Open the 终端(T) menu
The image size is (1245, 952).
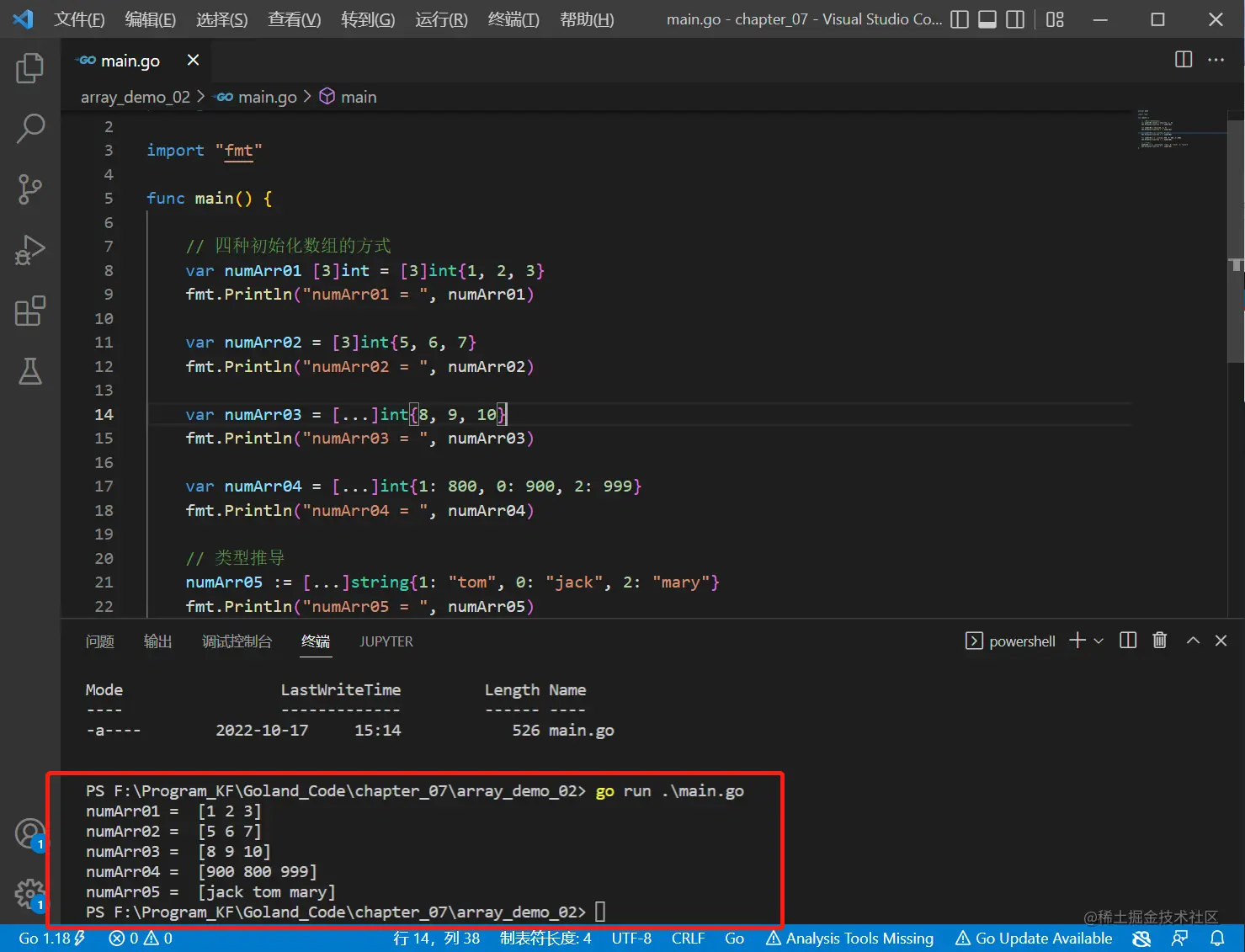pyautogui.click(x=513, y=19)
